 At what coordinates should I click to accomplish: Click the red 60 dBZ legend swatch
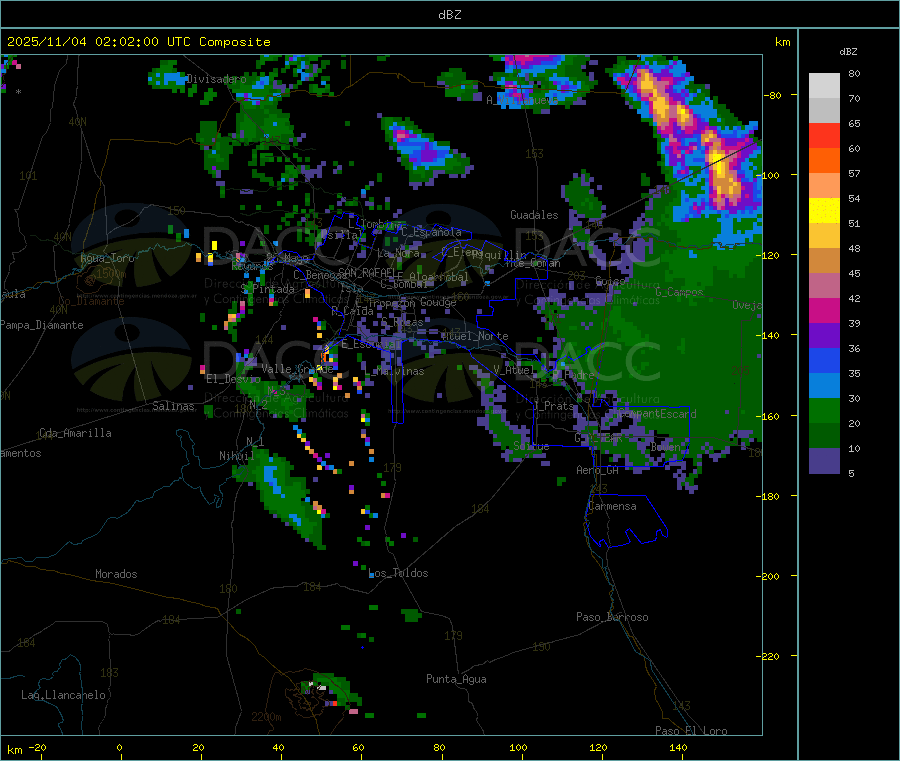point(824,135)
